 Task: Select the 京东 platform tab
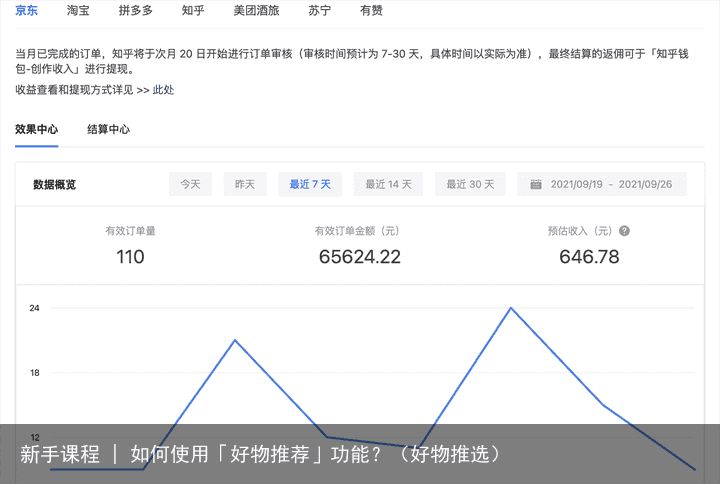[27, 10]
